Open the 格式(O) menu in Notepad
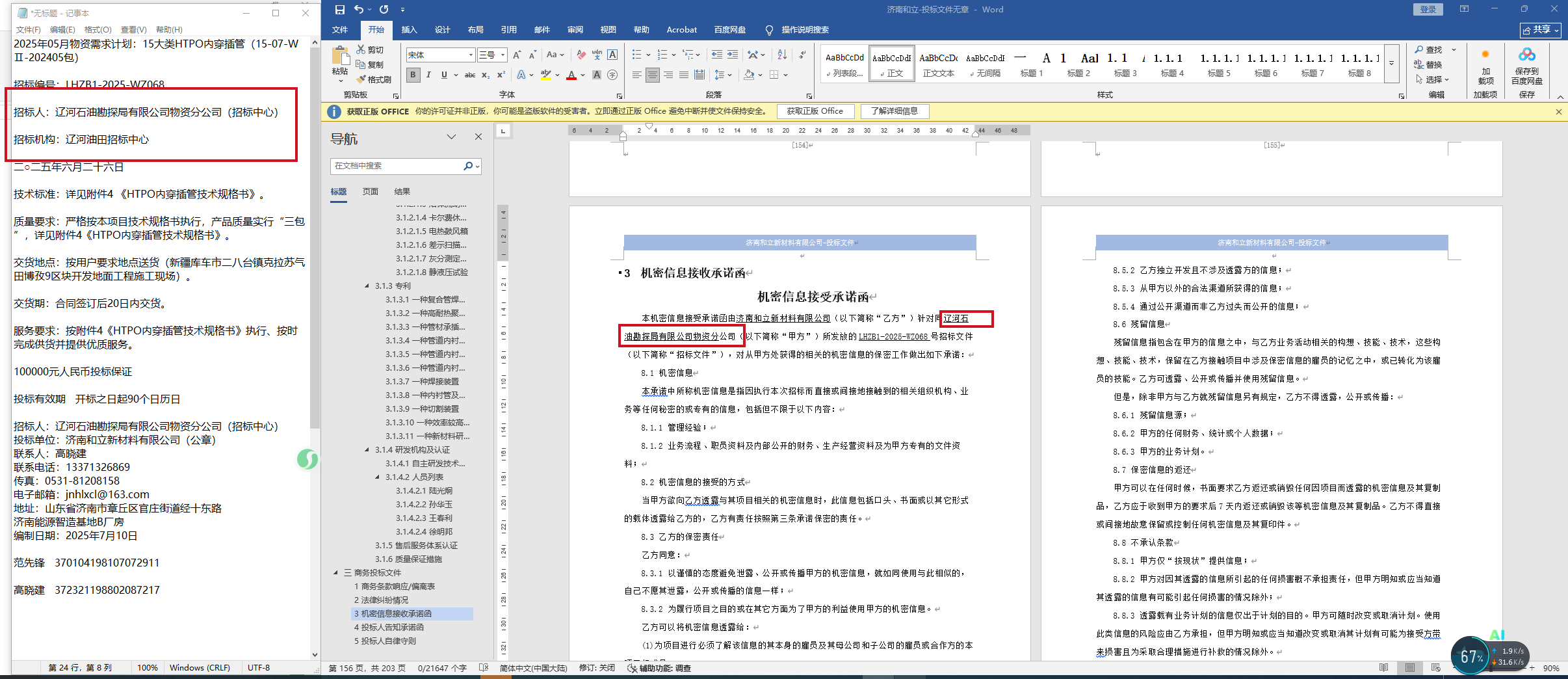 [x=98, y=30]
